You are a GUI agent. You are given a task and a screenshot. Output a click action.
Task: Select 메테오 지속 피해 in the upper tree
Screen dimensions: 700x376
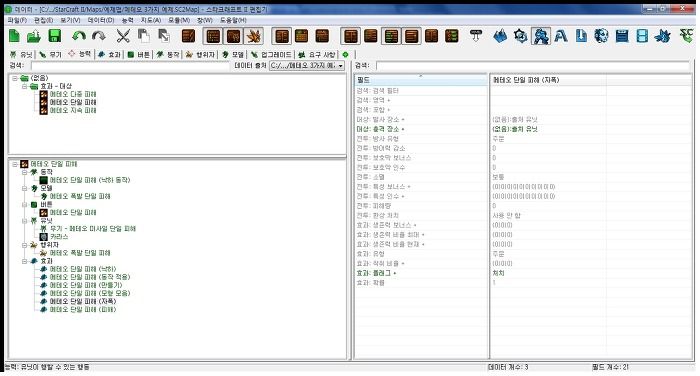[73, 110]
